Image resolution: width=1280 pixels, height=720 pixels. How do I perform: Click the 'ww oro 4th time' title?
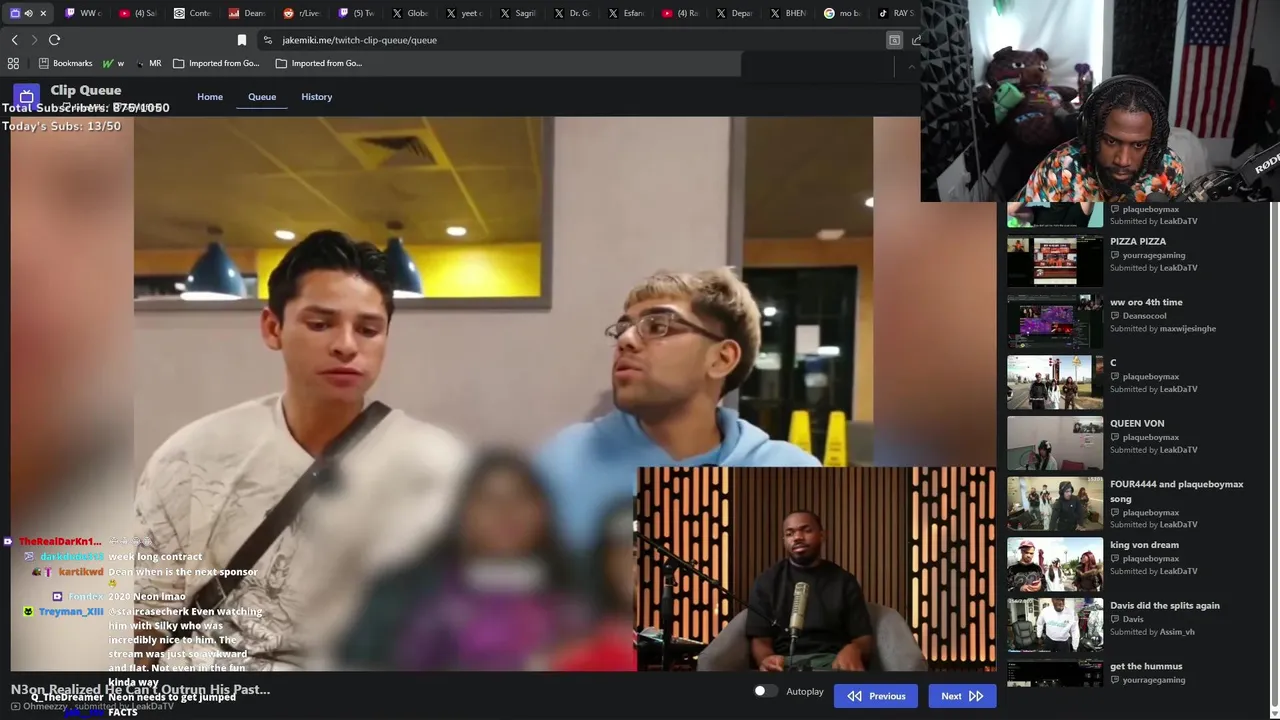point(1146,302)
